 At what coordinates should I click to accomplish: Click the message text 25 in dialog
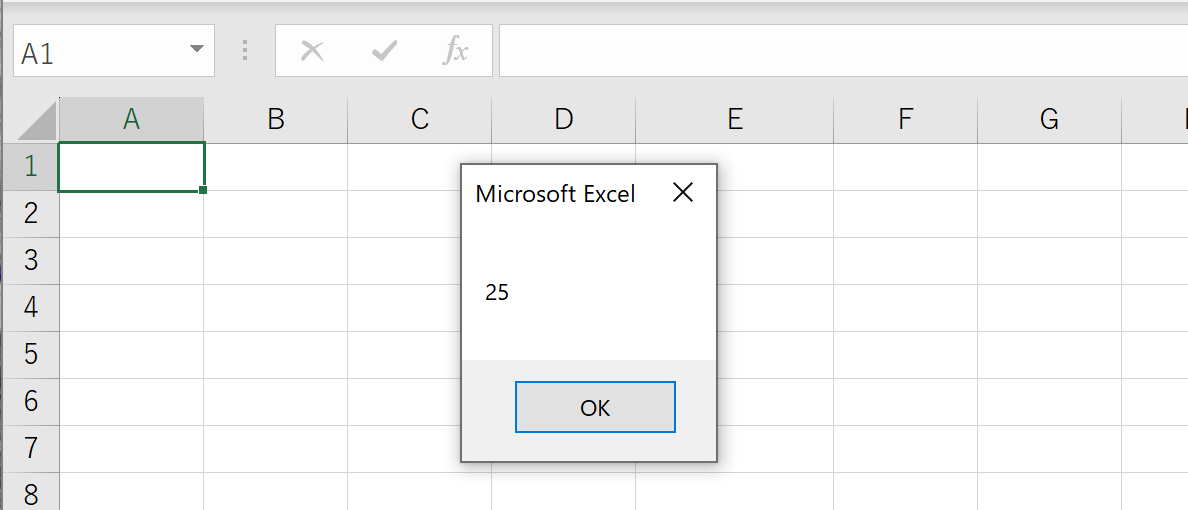tap(497, 293)
